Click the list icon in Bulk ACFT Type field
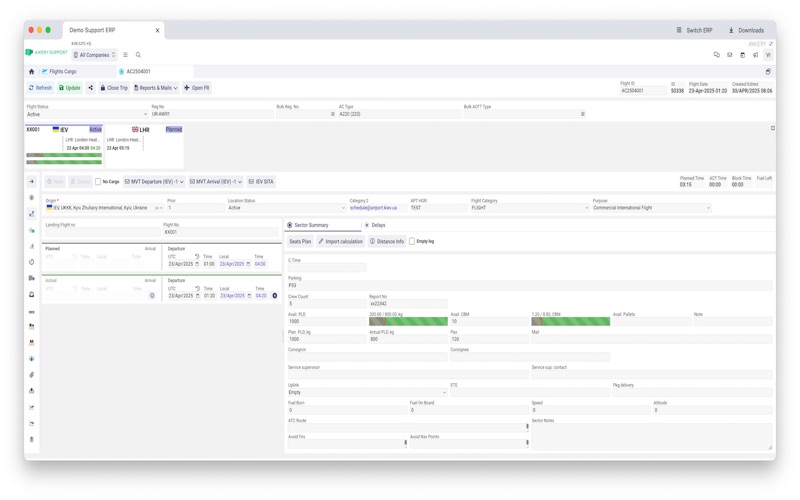This screenshot has height=500, width=800. tap(582, 114)
